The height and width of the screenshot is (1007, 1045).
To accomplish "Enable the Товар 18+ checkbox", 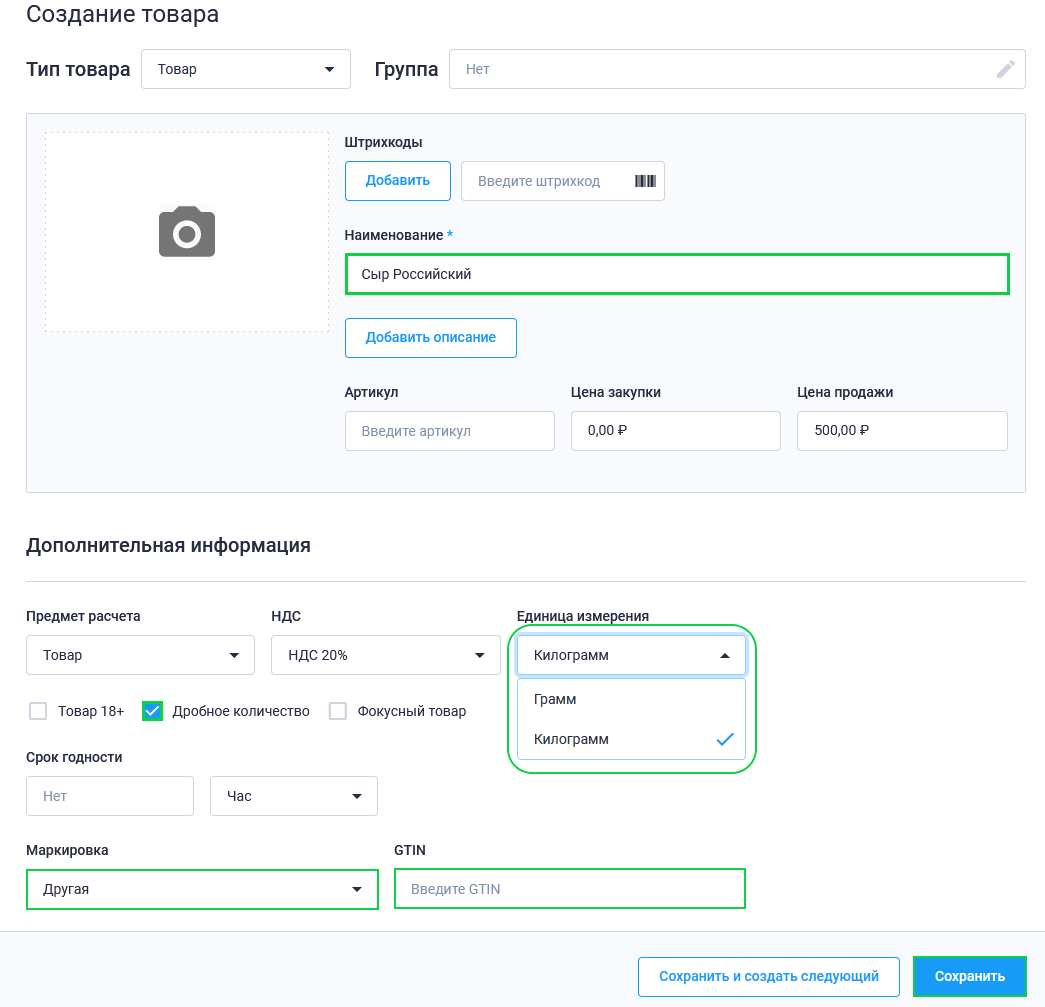I will coord(38,711).
